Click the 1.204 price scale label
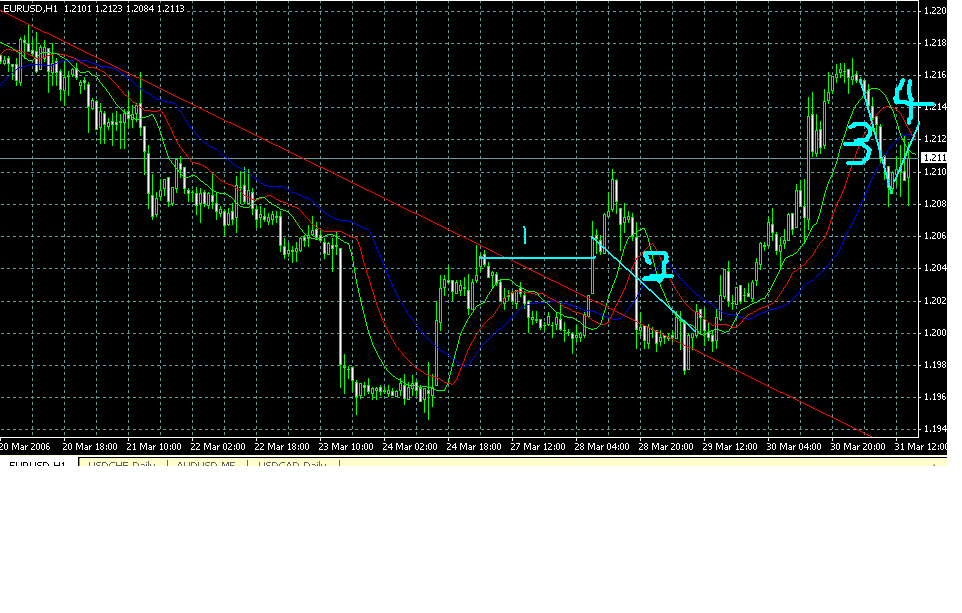The height and width of the screenshot is (613, 962). point(934,268)
